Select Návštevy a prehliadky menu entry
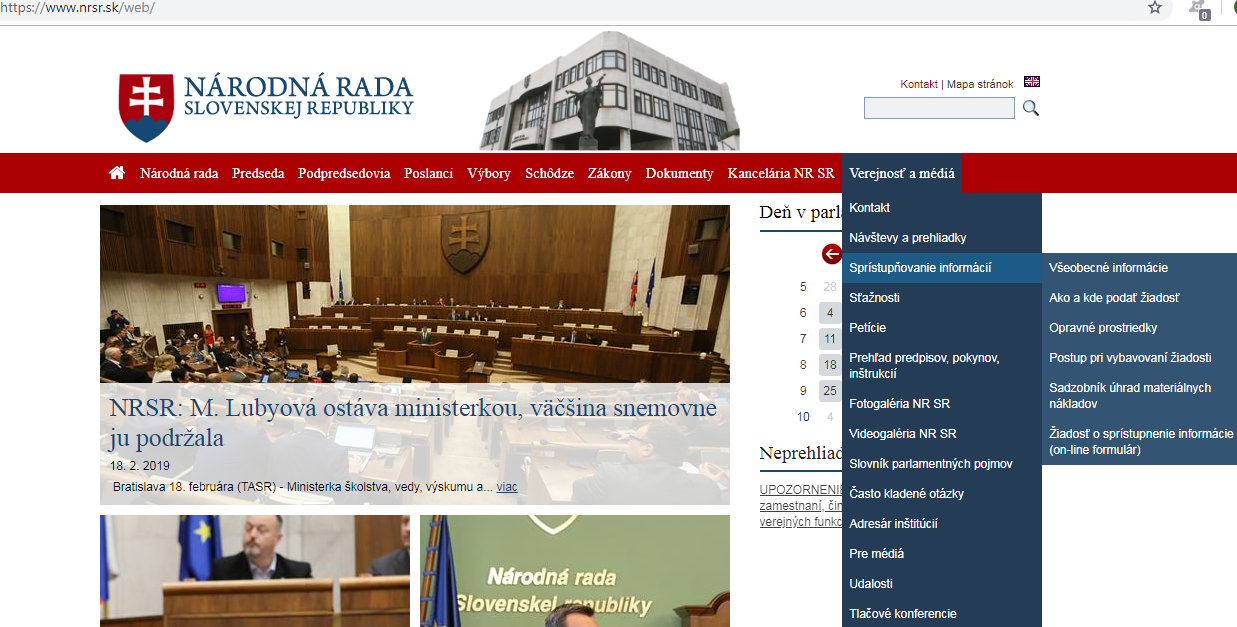This screenshot has height=627, width=1237. 942,238
